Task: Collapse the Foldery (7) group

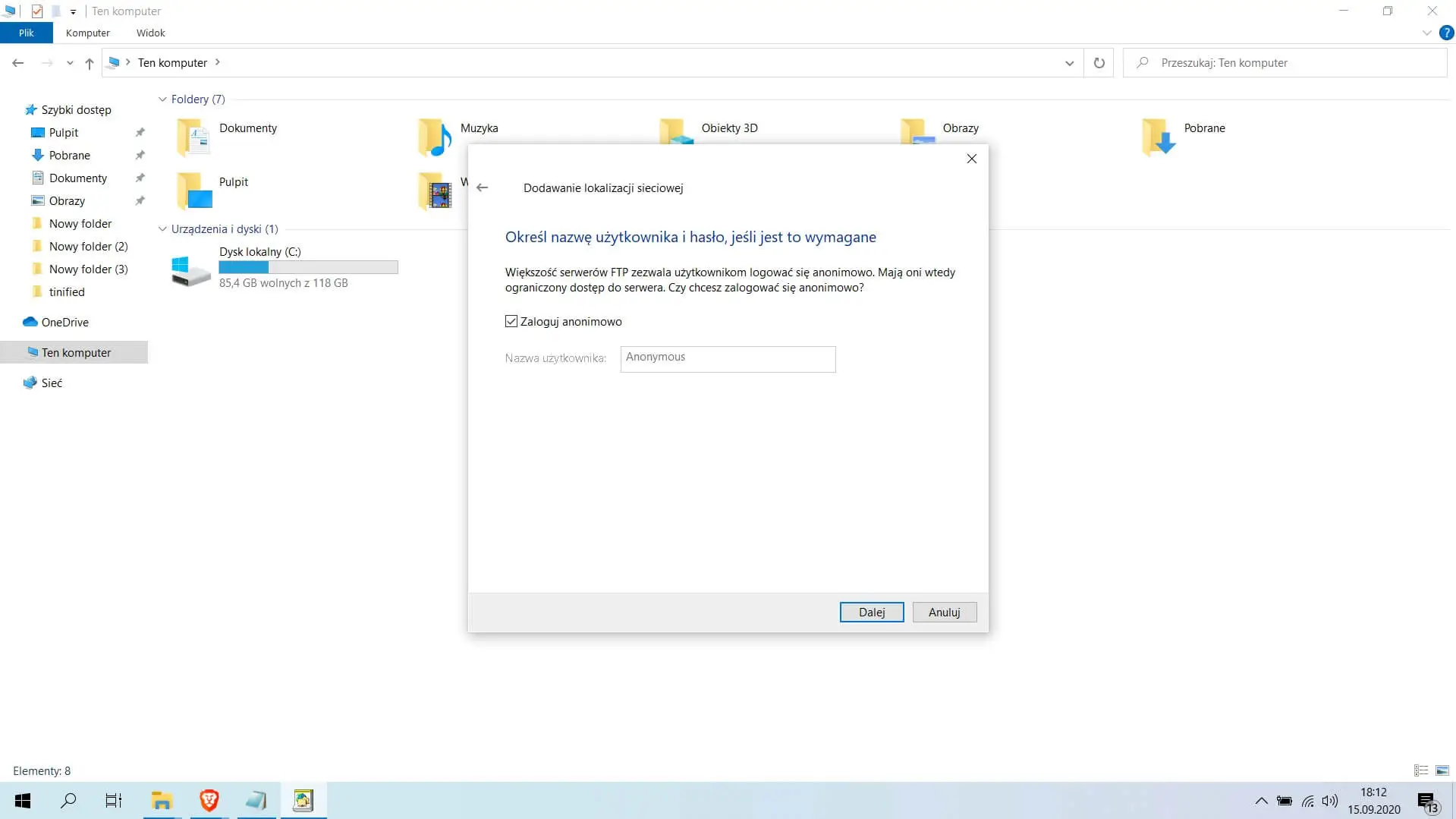Action: (x=162, y=99)
